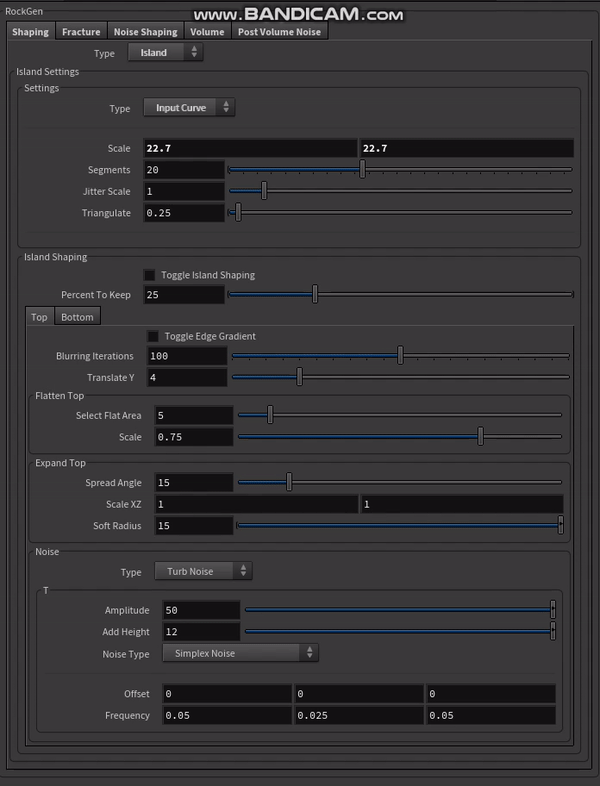600x786 pixels.
Task: Open the Post Volume Noise tab
Action: 281,32
